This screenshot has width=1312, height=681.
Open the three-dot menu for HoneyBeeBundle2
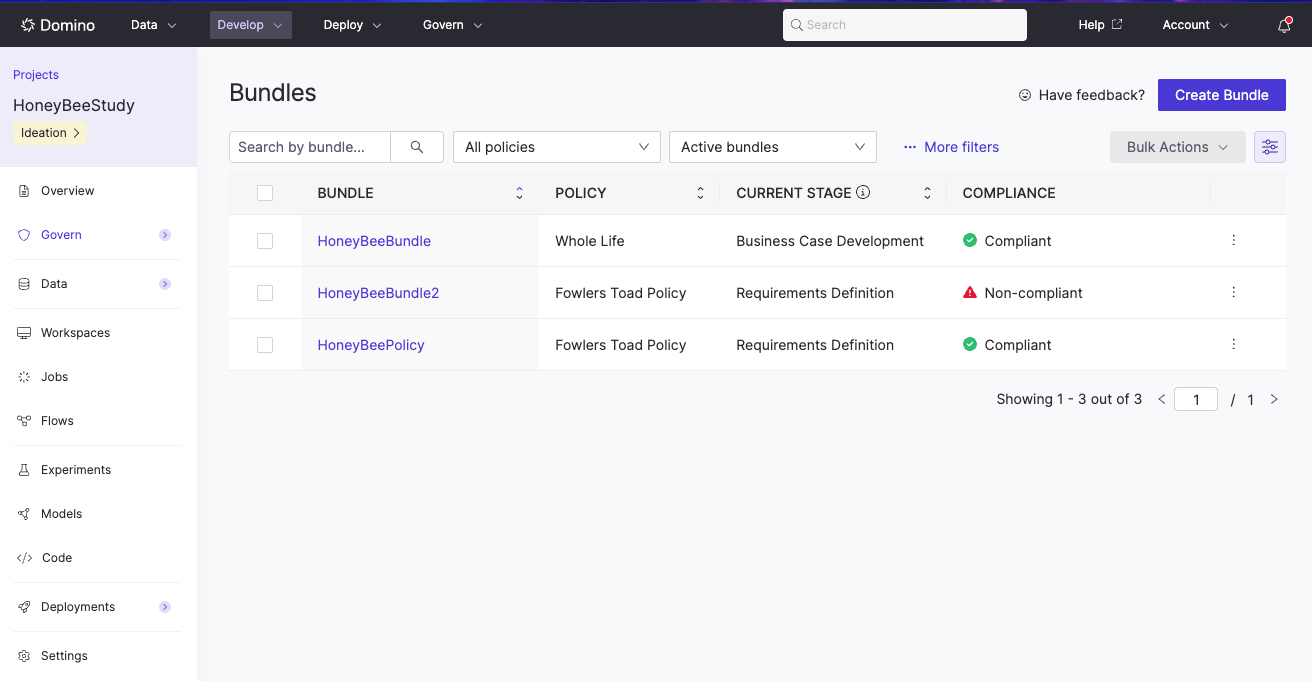1233,292
